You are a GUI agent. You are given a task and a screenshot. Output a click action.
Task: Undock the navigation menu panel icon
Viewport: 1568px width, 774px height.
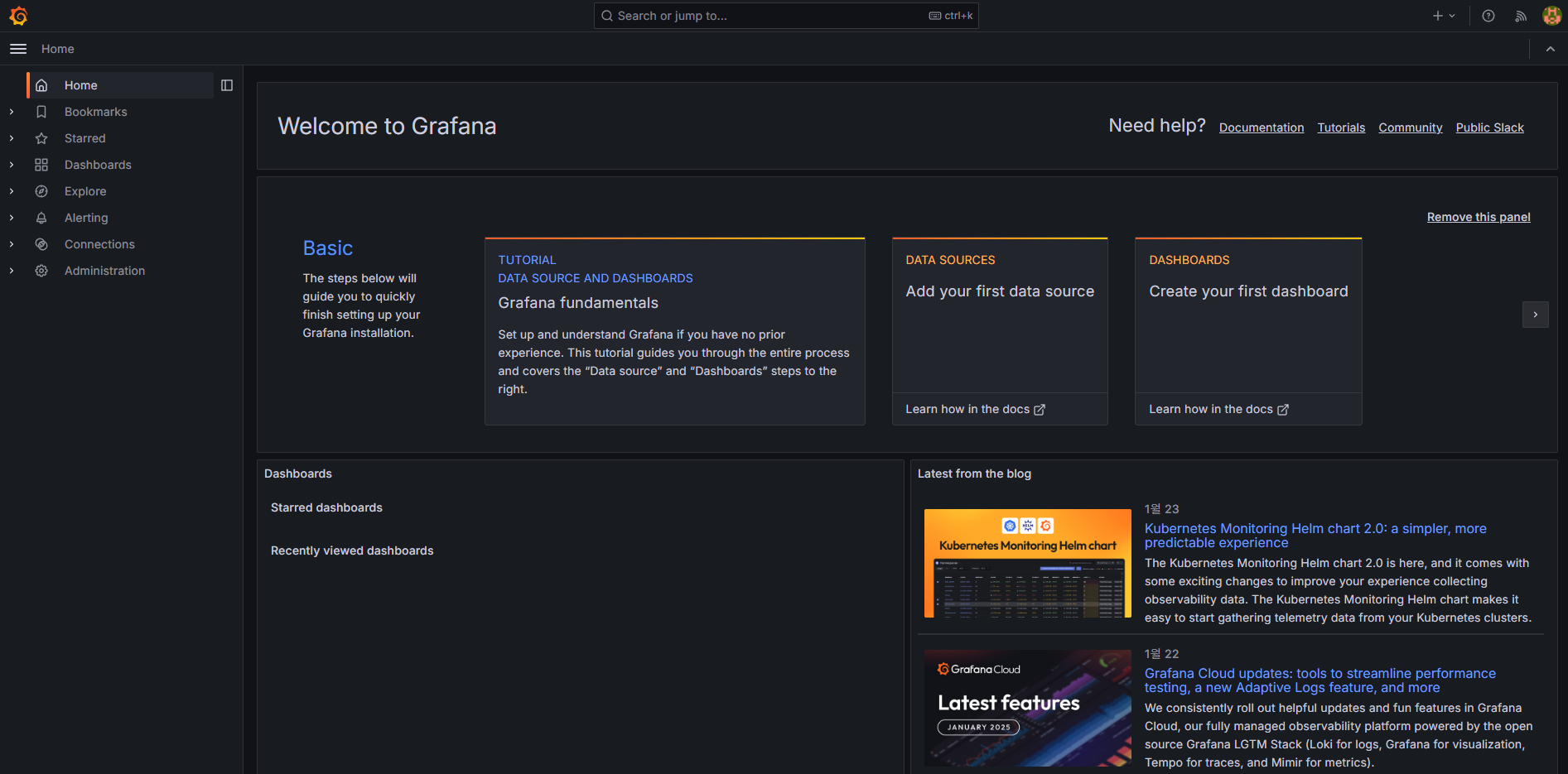[x=227, y=85]
